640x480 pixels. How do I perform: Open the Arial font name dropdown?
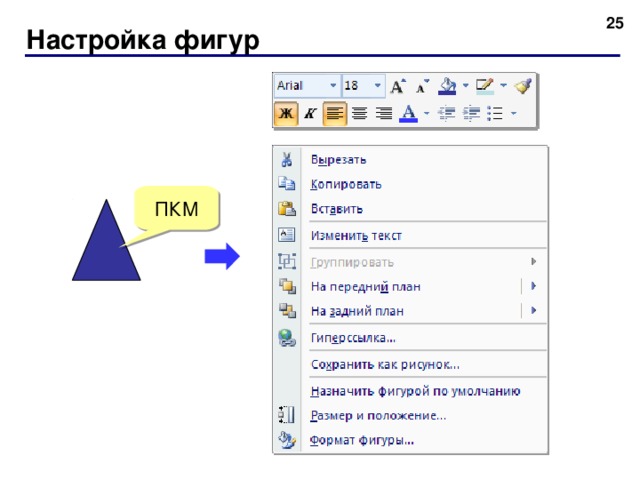tap(333, 85)
